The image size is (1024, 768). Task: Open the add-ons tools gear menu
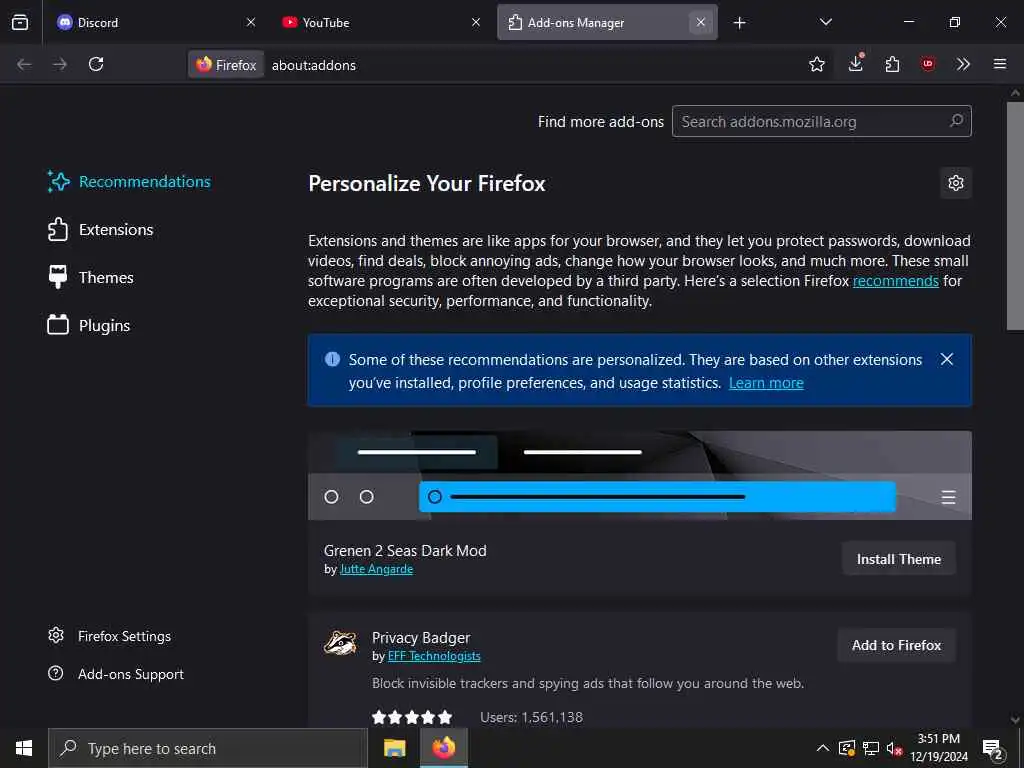coord(956,183)
